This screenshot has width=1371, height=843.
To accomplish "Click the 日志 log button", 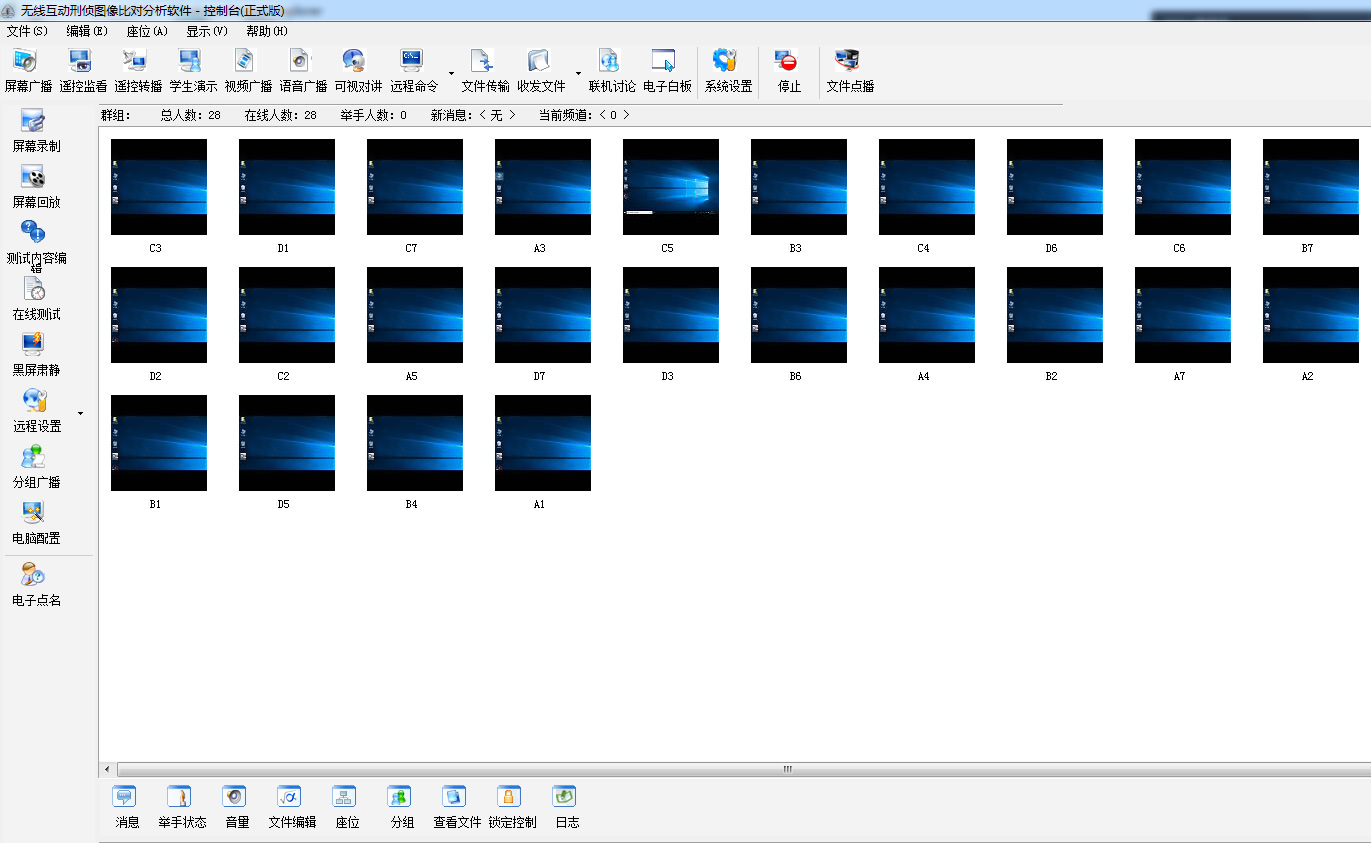I will [567, 807].
